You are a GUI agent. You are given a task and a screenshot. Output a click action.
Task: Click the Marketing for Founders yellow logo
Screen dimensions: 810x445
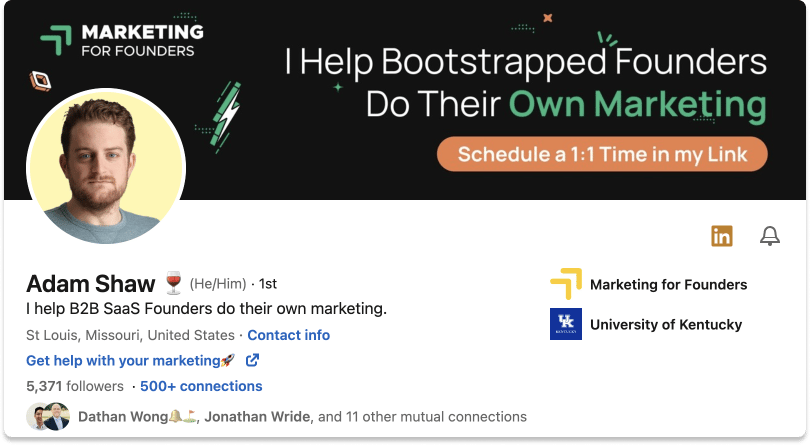click(x=566, y=284)
